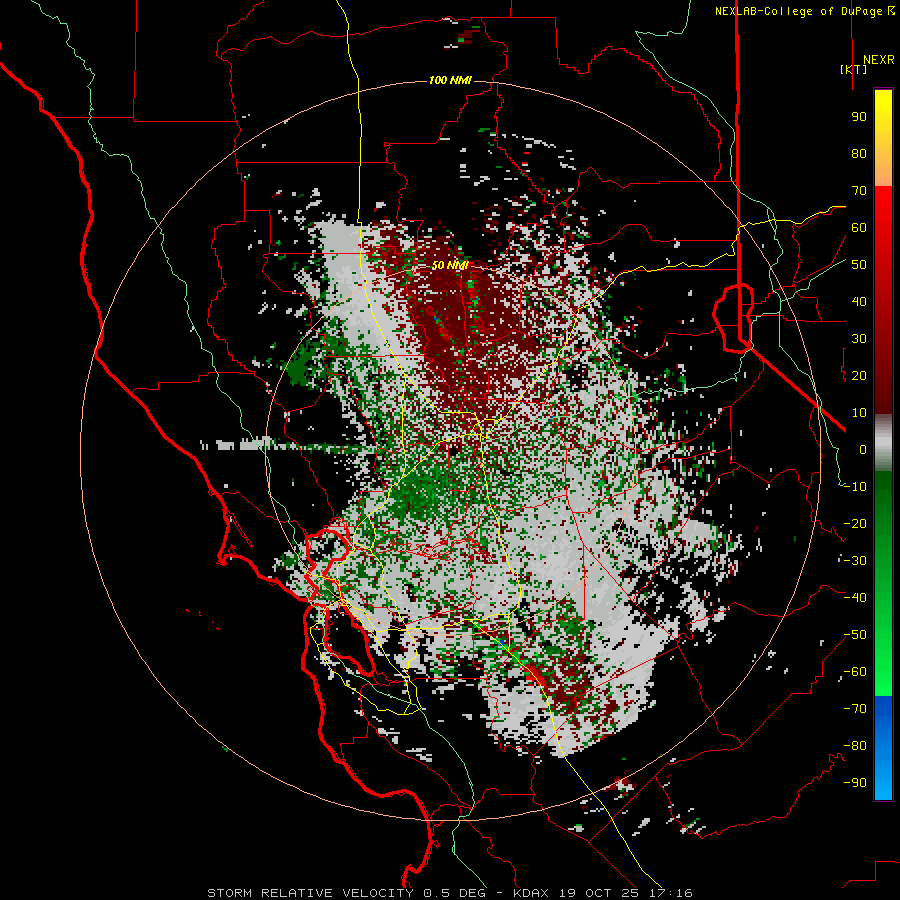Select the 100 NMI range ring label

tap(450, 80)
